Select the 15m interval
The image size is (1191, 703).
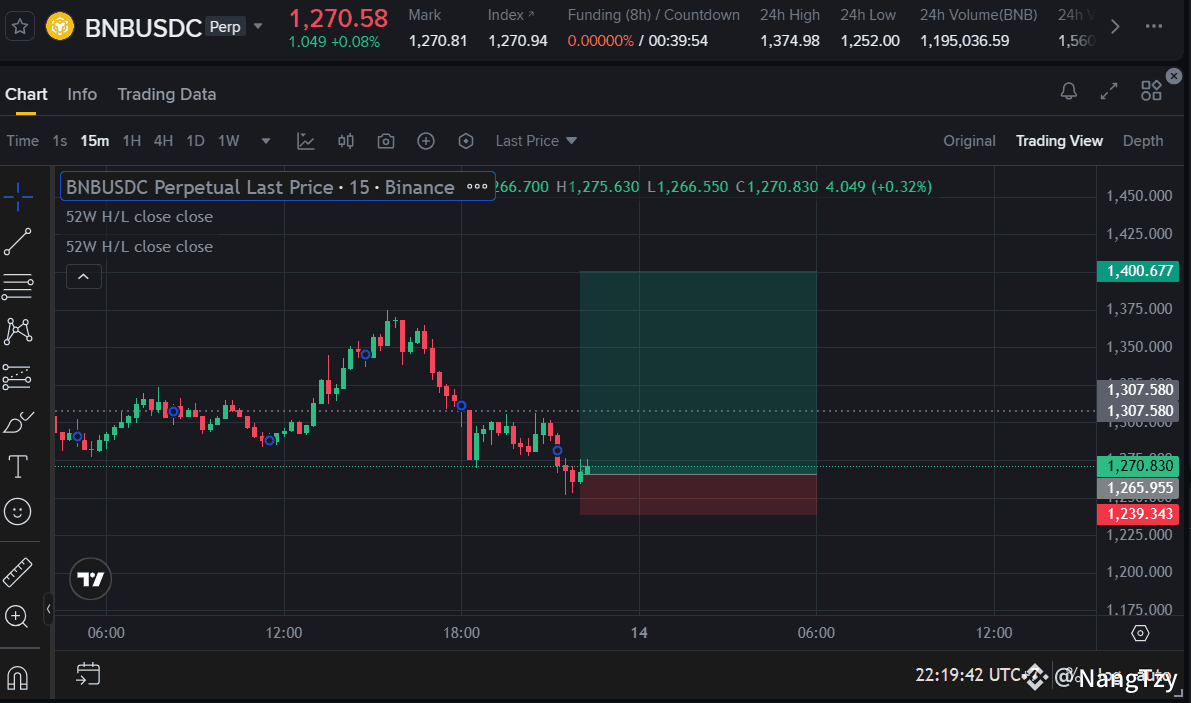tap(95, 141)
